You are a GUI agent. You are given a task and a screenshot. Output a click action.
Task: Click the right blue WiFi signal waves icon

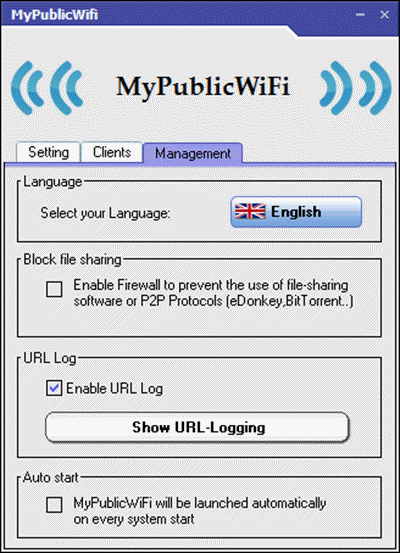[x=356, y=88]
